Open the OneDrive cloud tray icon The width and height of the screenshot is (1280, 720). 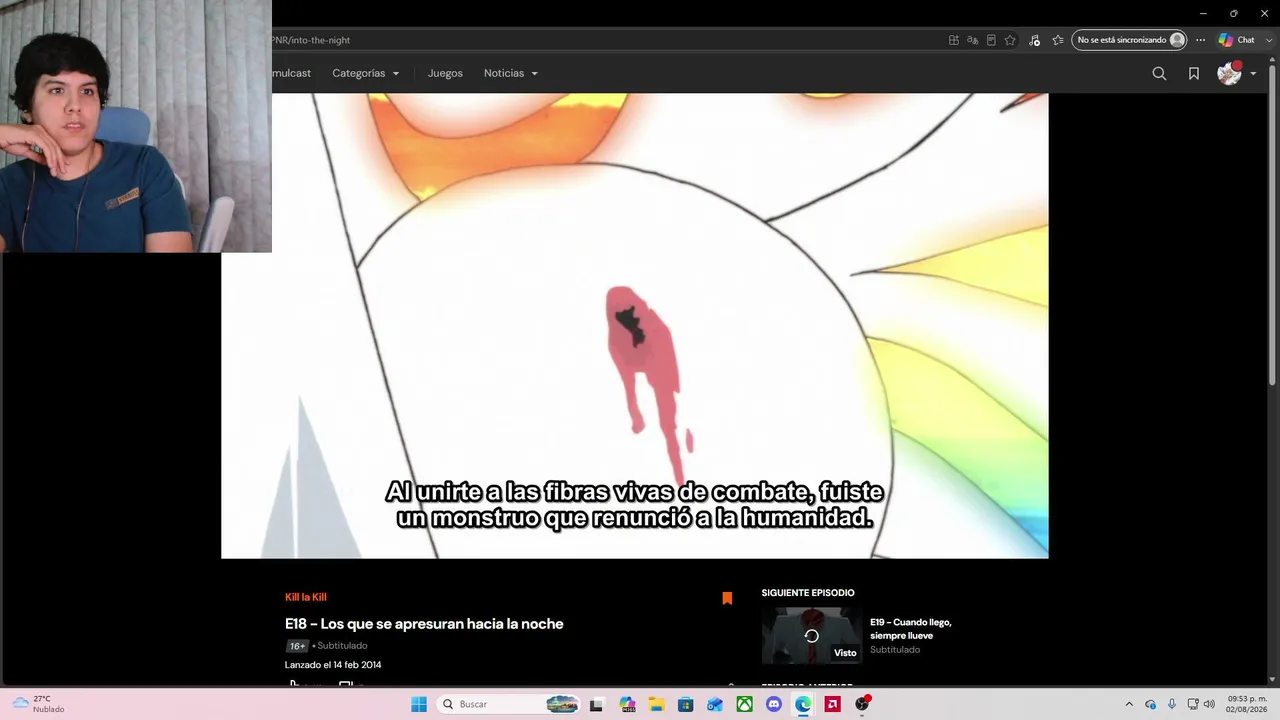click(x=1151, y=704)
